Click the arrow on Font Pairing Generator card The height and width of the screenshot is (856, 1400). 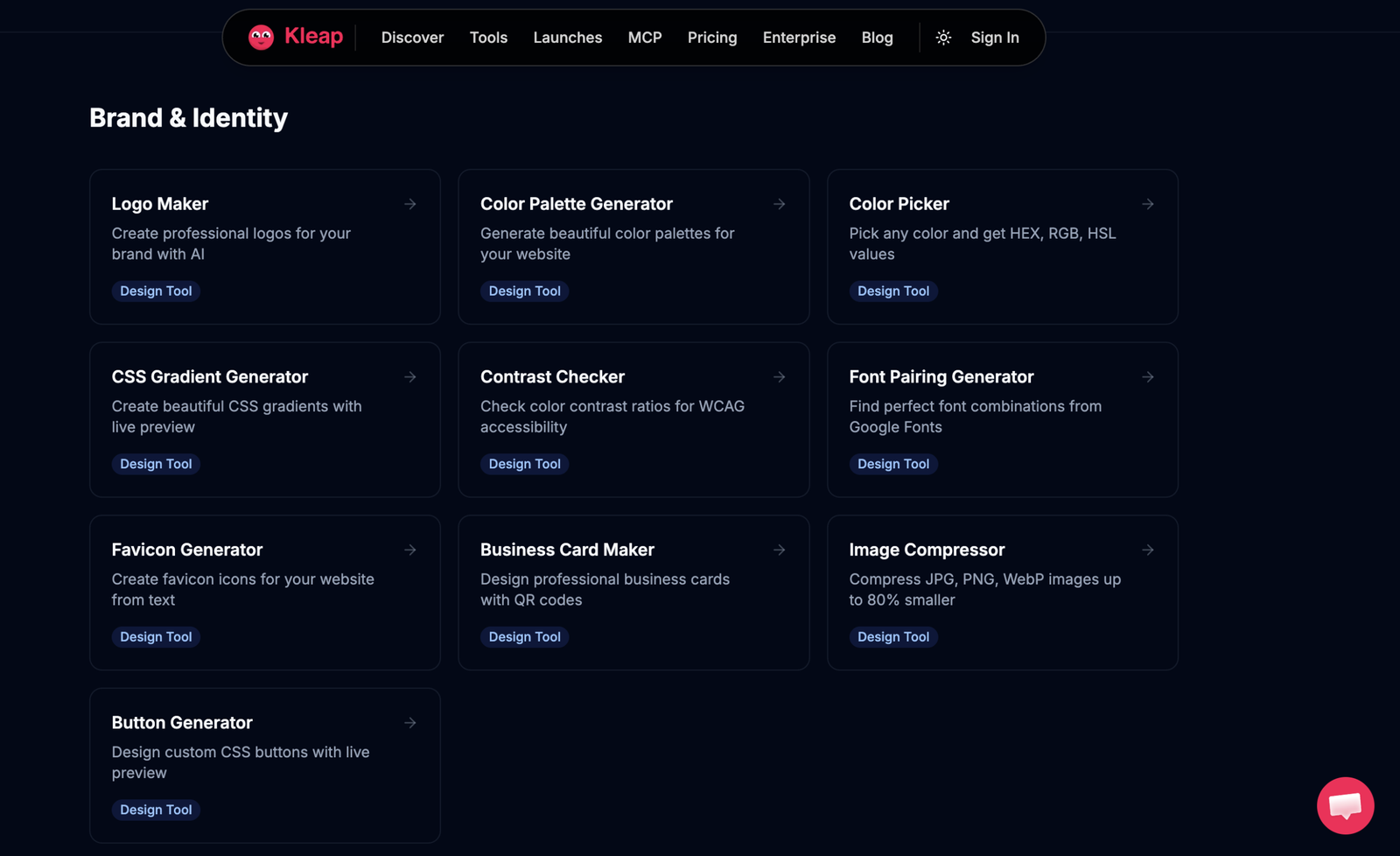(1148, 377)
